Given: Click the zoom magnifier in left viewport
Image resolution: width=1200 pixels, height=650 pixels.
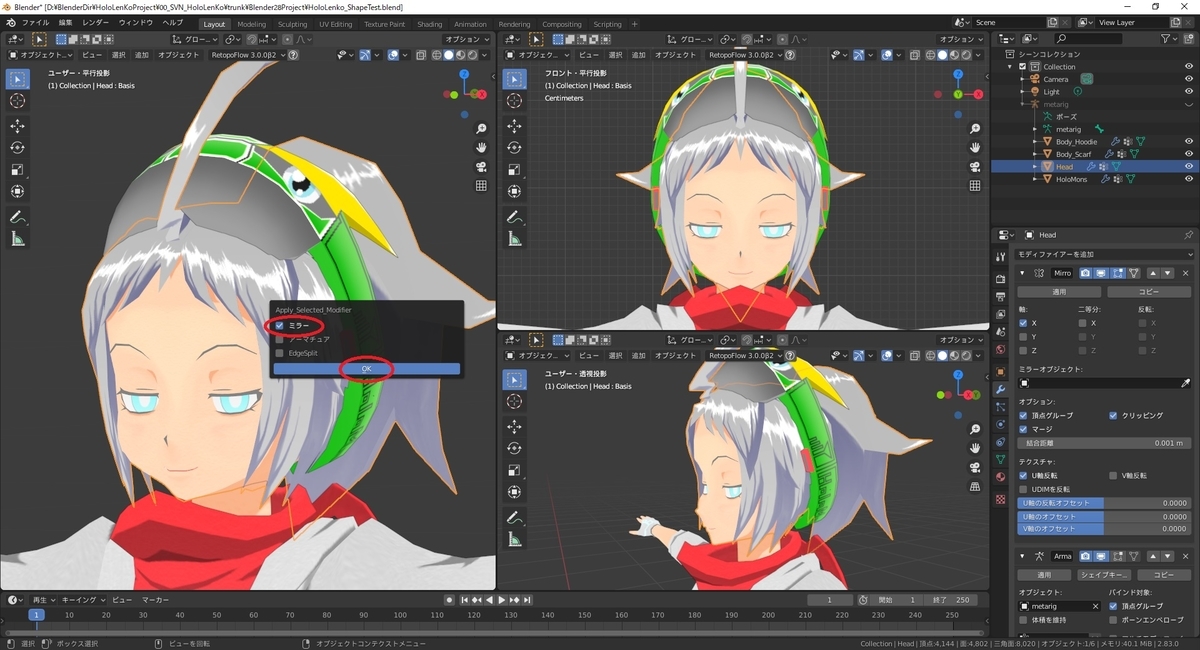Looking at the screenshot, I should pyautogui.click(x=481, y=129).
